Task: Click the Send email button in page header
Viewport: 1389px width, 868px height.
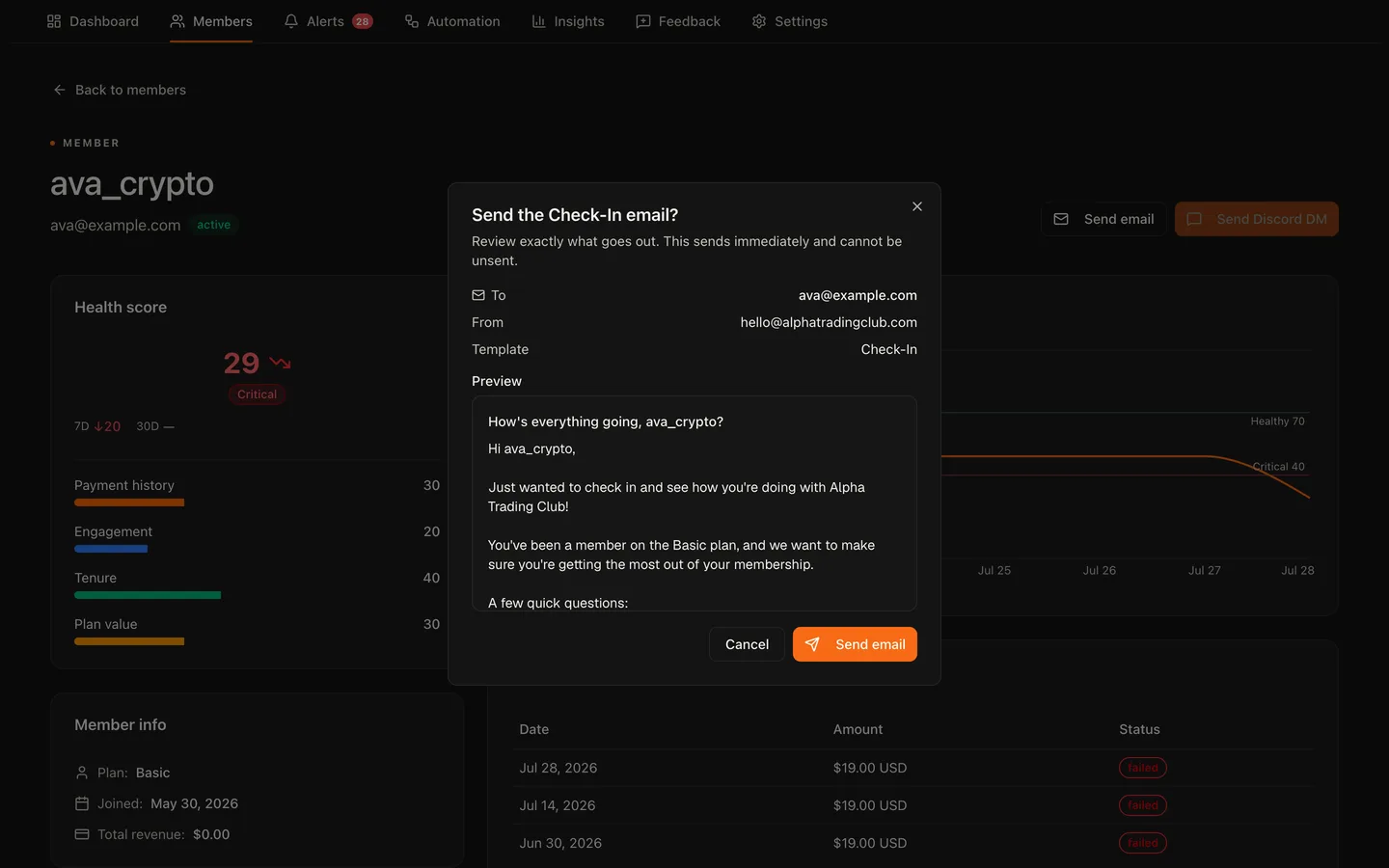Action: tap(1103, 219)
